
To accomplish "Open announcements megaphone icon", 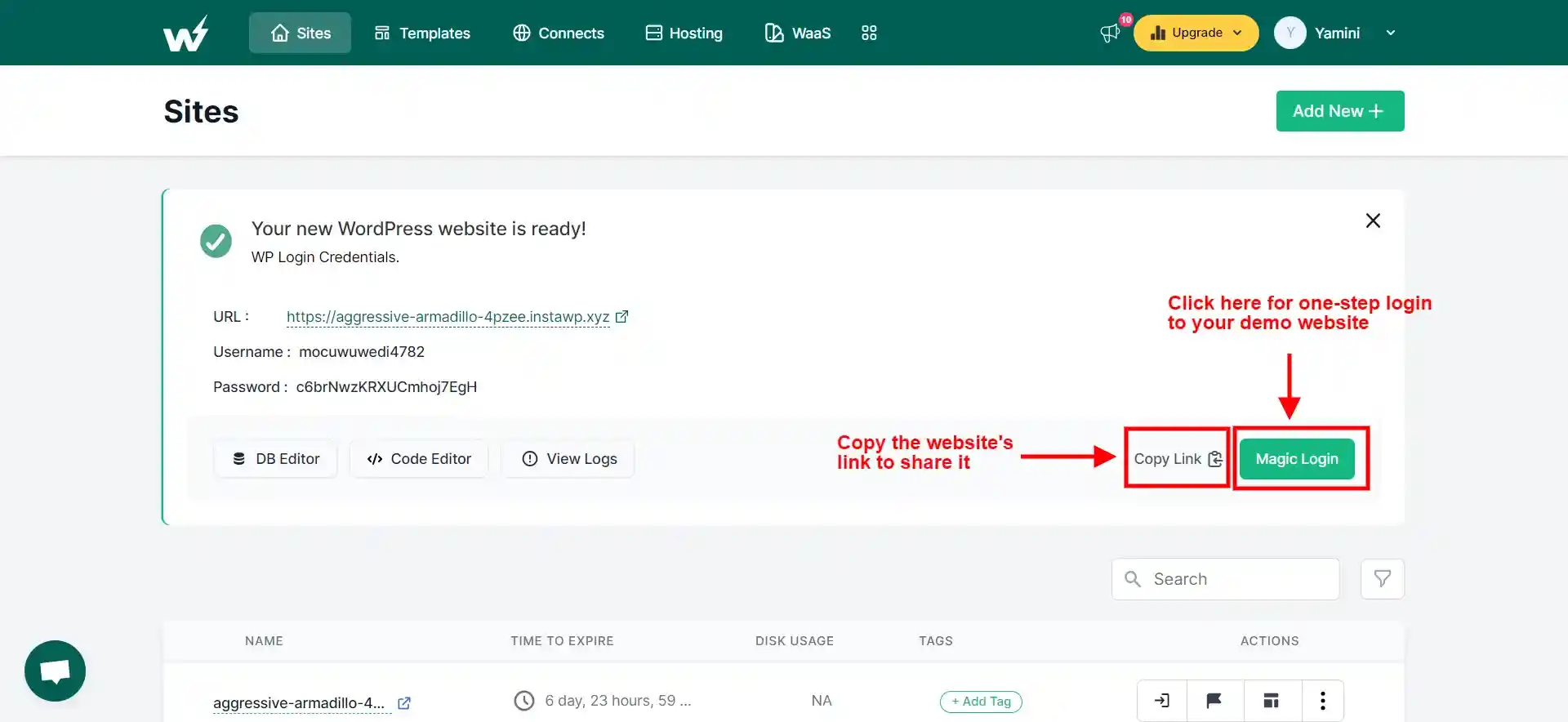I will 1110,33.
